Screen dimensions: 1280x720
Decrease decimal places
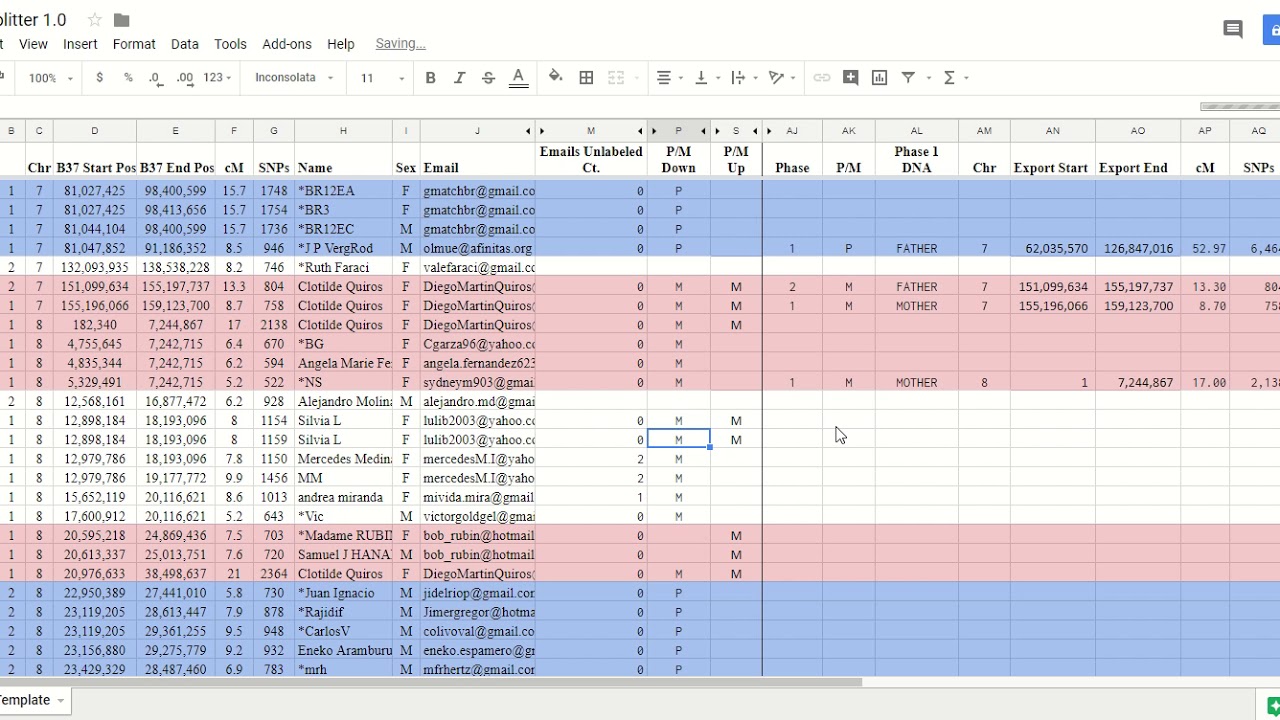click(155, 77)
